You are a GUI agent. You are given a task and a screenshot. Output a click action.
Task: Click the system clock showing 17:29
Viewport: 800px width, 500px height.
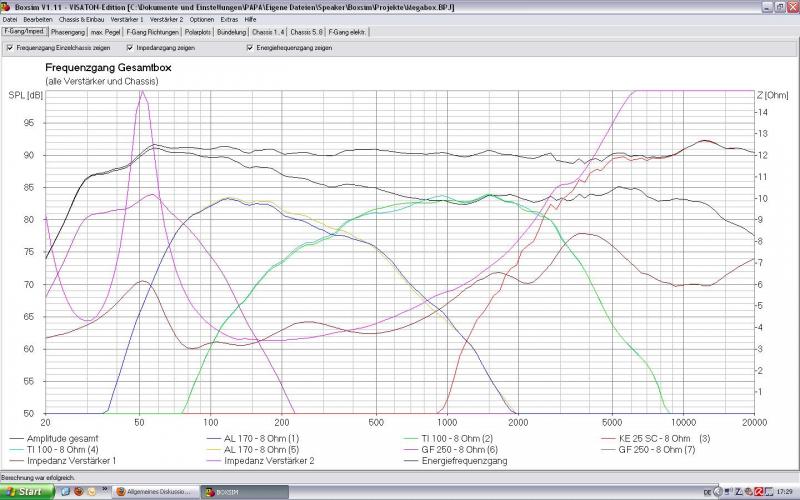tap(783, 492)
